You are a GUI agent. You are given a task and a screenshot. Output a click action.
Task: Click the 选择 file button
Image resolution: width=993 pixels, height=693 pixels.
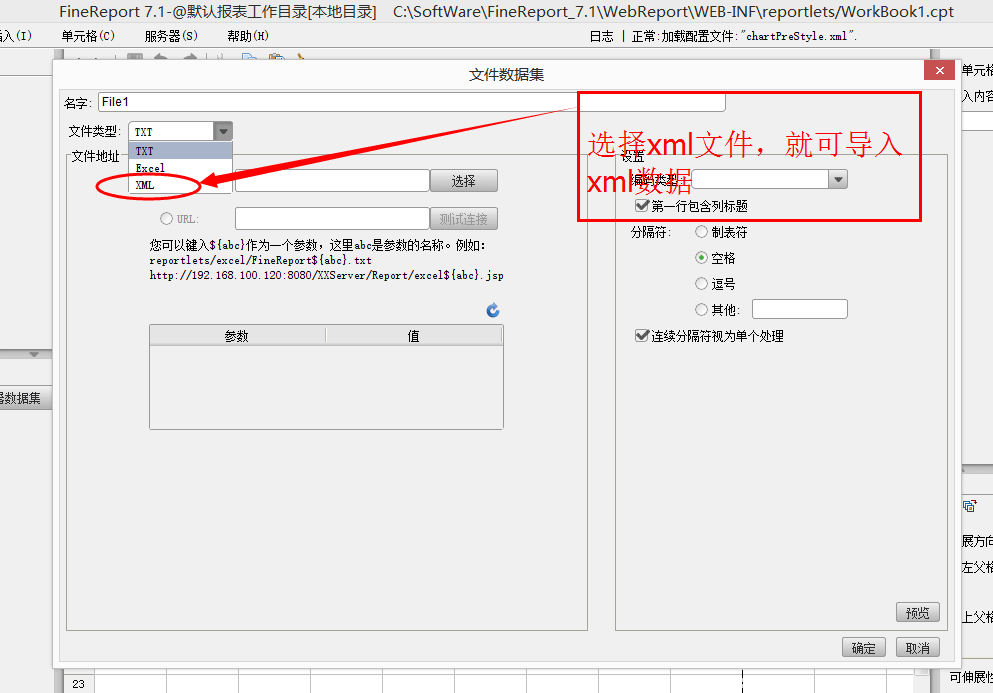click(464, 181)
